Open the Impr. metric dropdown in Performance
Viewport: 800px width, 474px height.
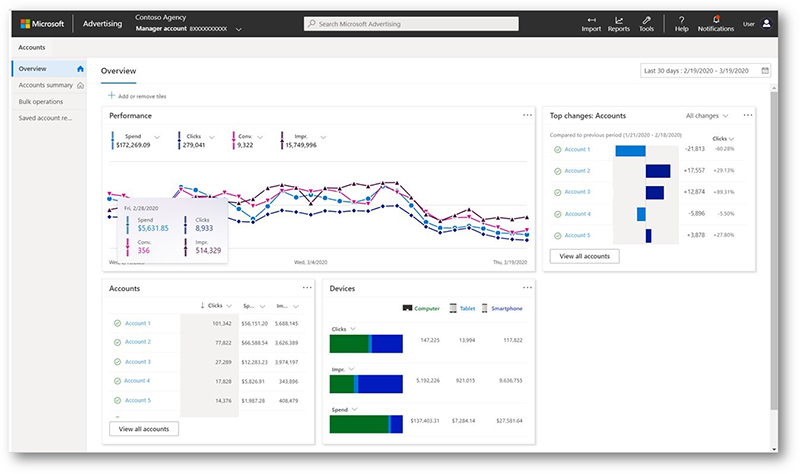[323, 137]
